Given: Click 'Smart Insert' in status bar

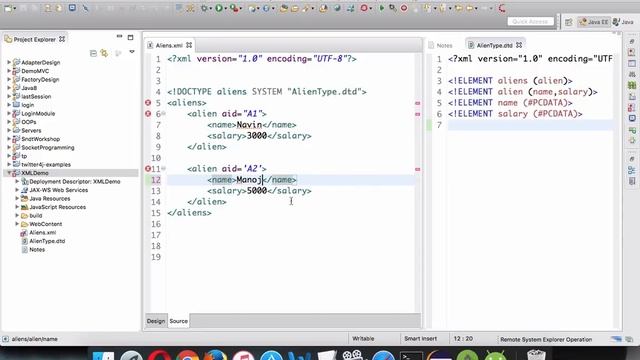Looking at the screenshot, I should click(420, 338).
